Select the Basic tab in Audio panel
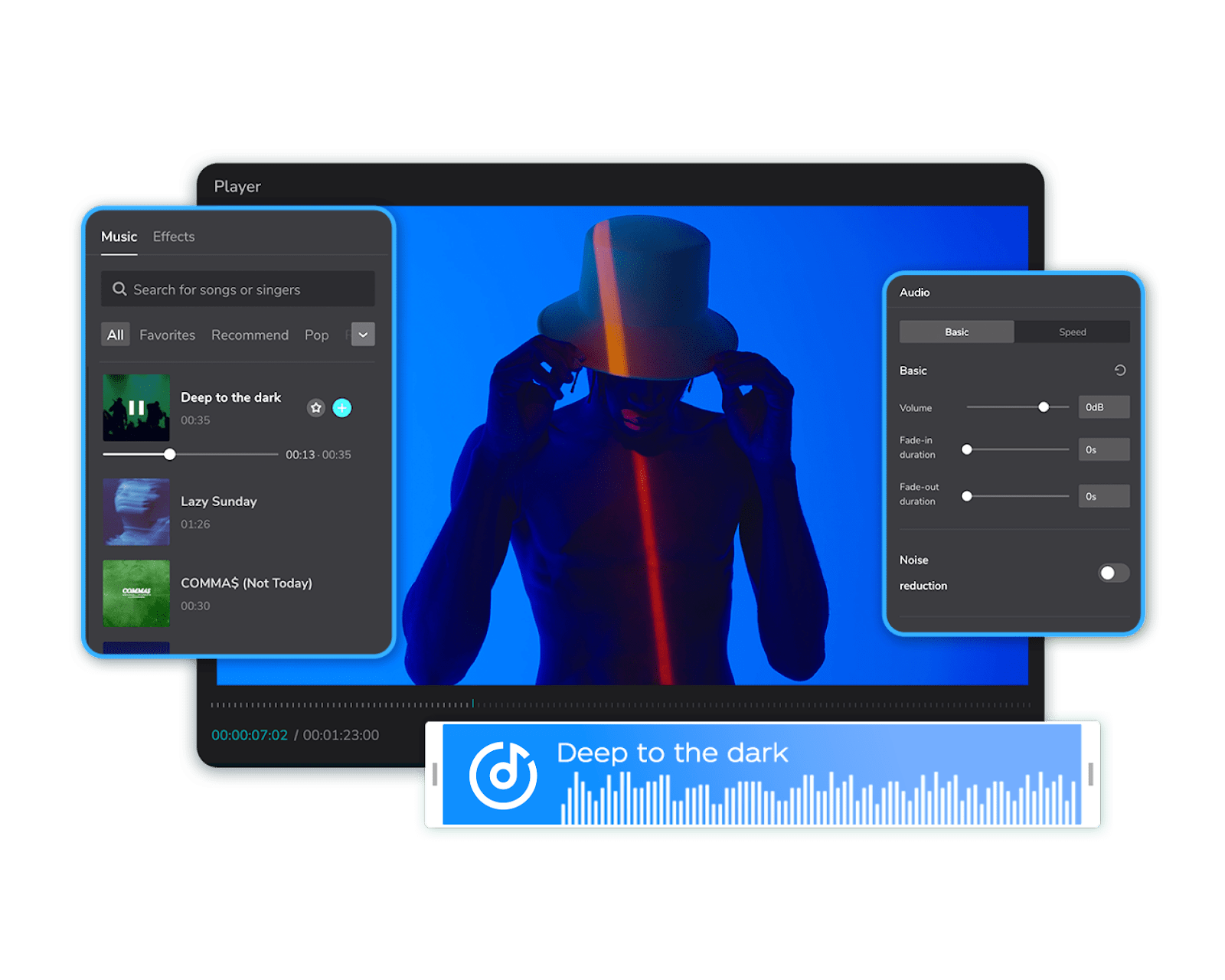The image size is (1225, 980). tap(957, 332)
